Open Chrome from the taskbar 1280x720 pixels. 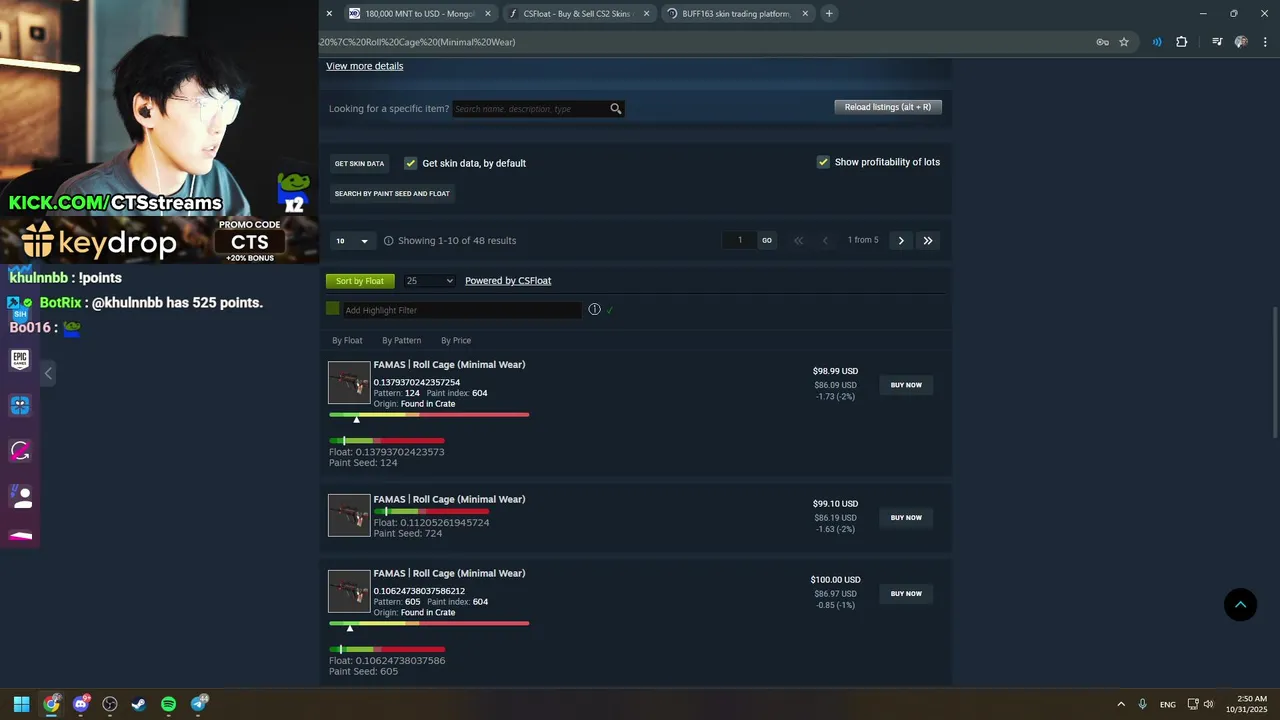pyautogui.click(x=51, y=704)
